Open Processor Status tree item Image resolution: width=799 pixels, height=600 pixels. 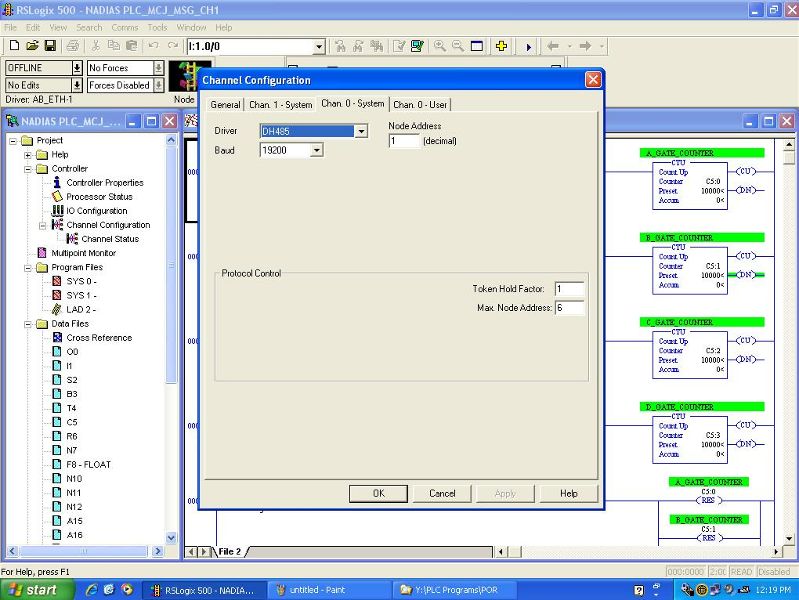[x=99, y=197]
